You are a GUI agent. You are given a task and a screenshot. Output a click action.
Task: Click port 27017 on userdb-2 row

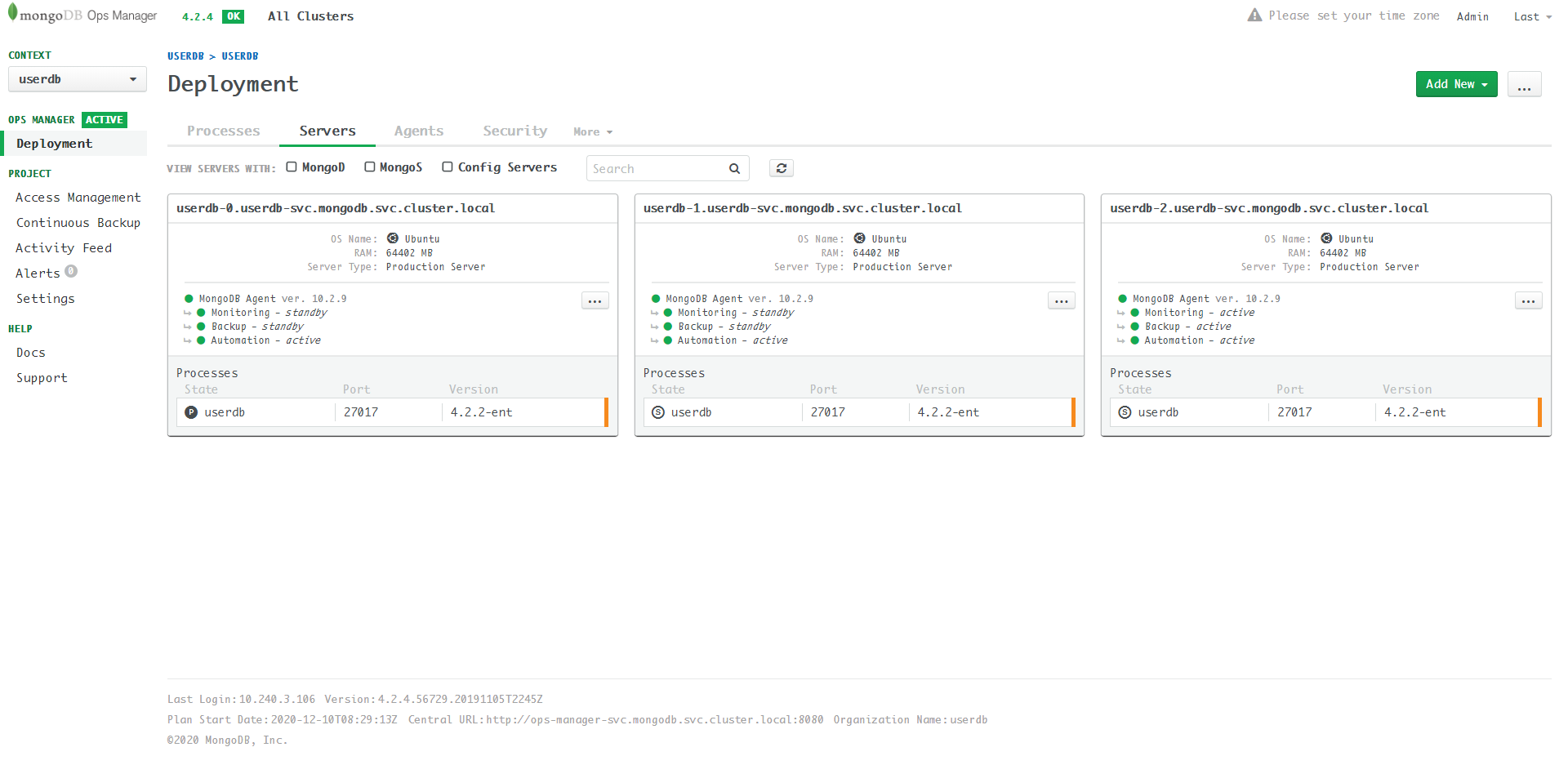click(x=1295, y=412)
